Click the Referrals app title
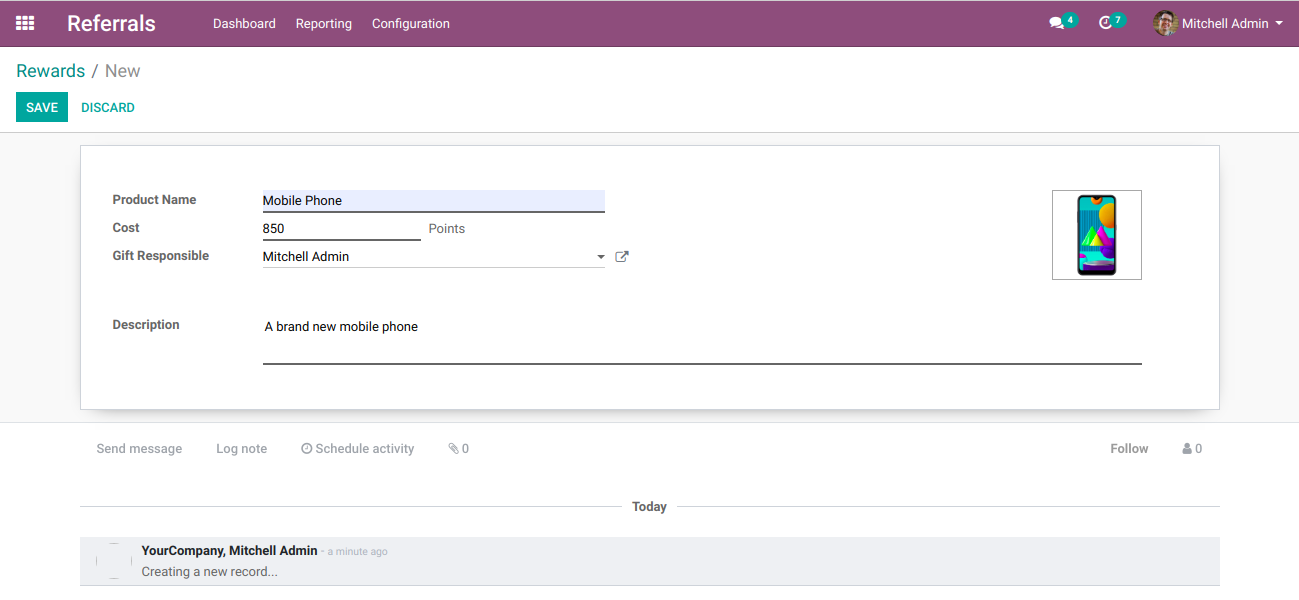Viewport: 1299px width, 600px height. 111,23
